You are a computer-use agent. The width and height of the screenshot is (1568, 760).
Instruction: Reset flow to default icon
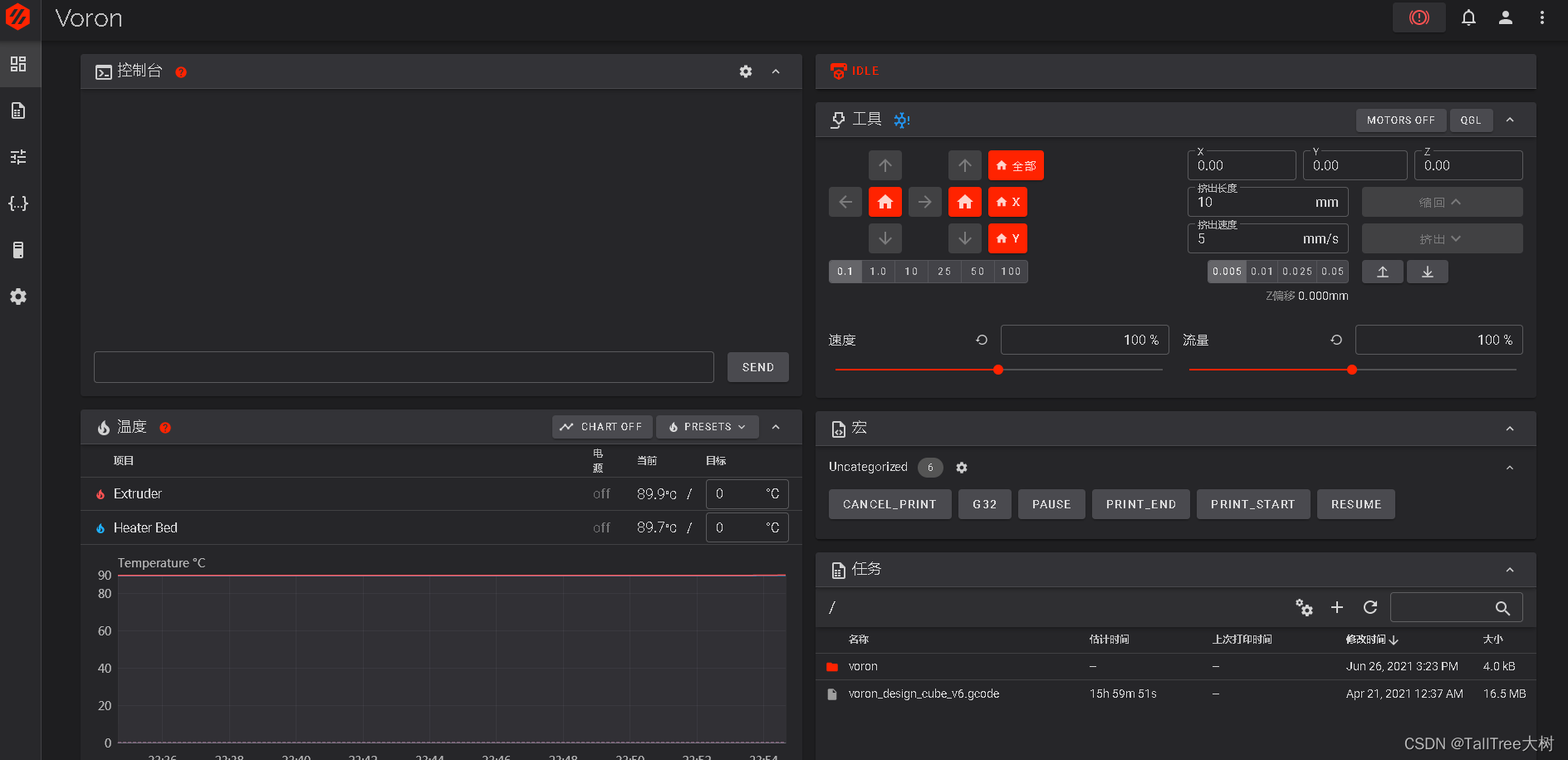click(x=1336, y=340)
